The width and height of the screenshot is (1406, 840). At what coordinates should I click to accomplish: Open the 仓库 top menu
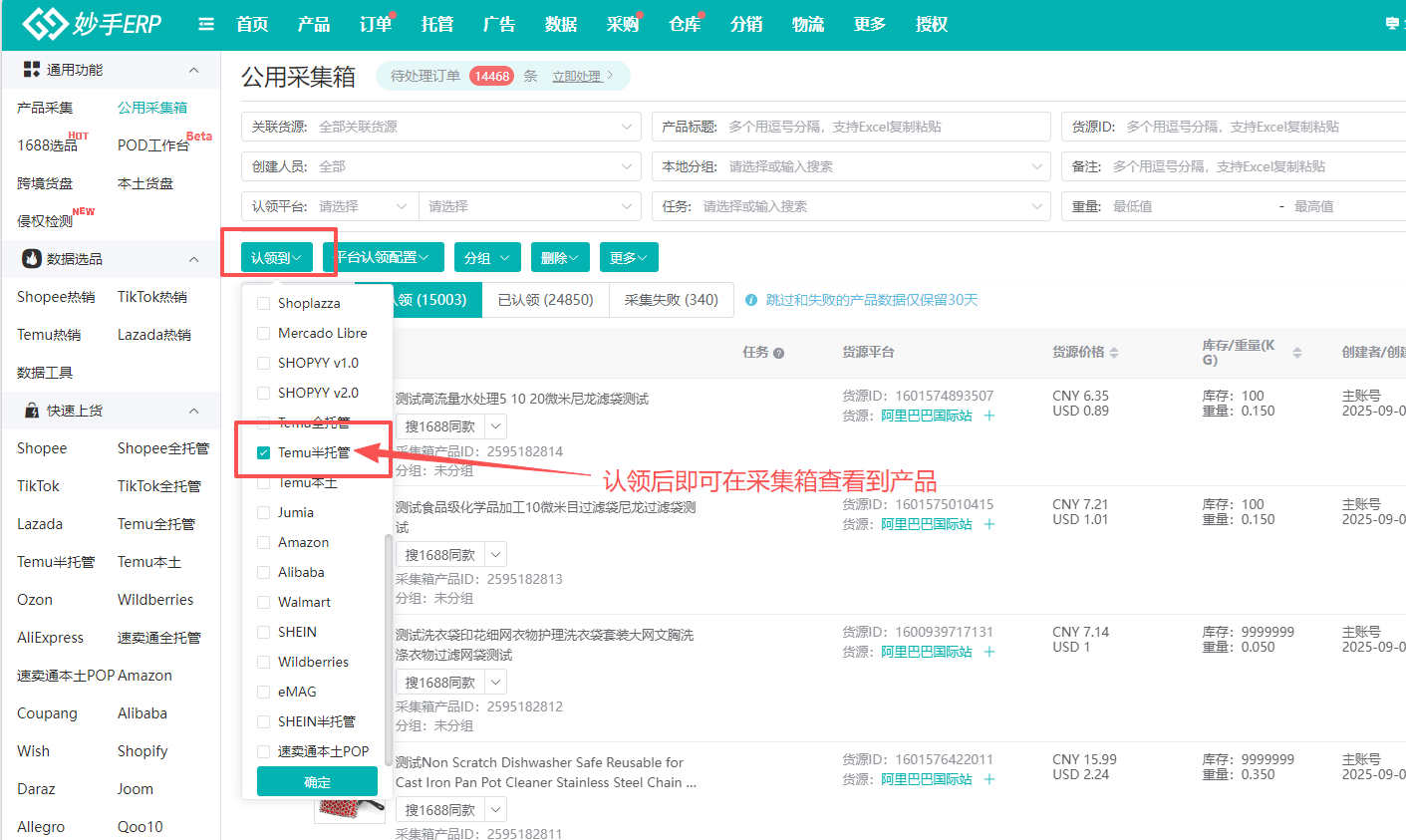point(685,24)
